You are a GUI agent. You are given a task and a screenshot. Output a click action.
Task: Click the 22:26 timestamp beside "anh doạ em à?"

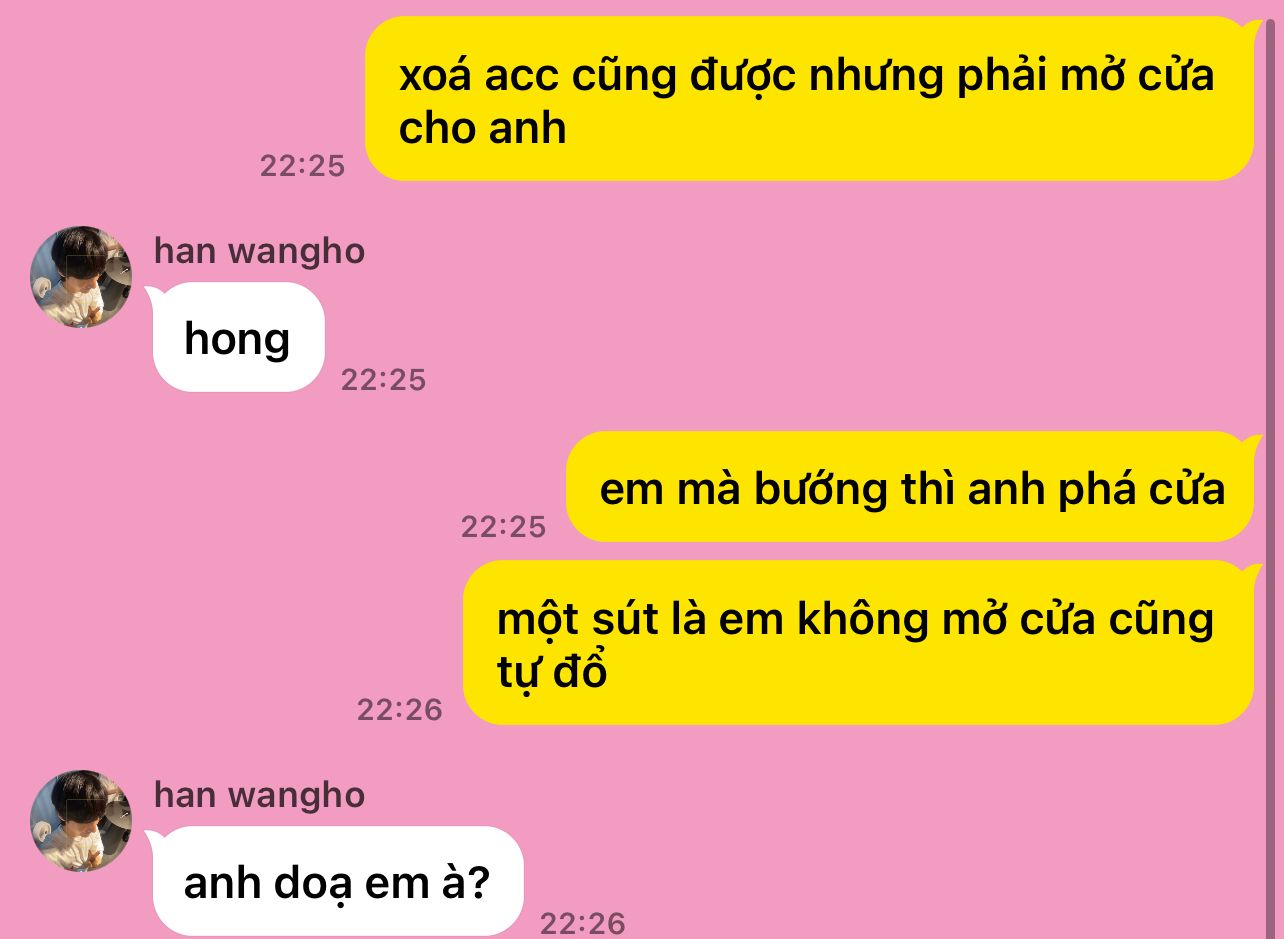[x=583, y=924]
